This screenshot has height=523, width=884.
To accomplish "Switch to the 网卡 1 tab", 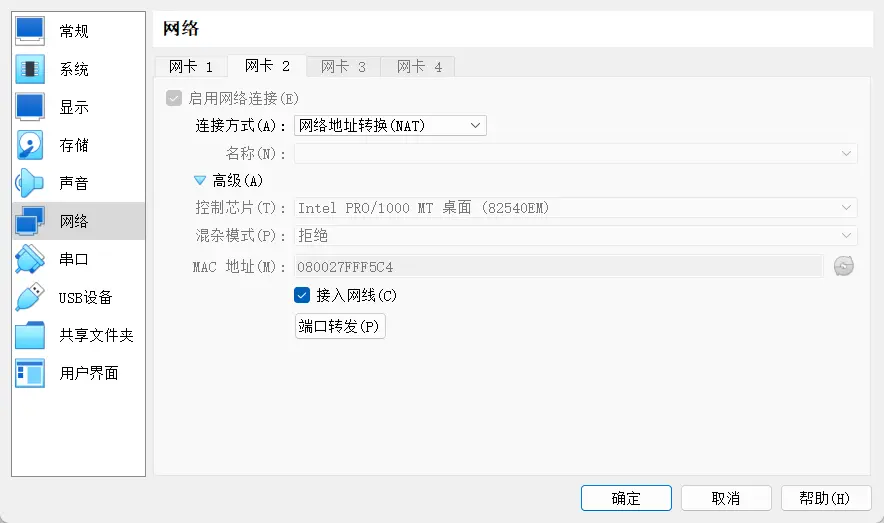I will tap(191, 67).
